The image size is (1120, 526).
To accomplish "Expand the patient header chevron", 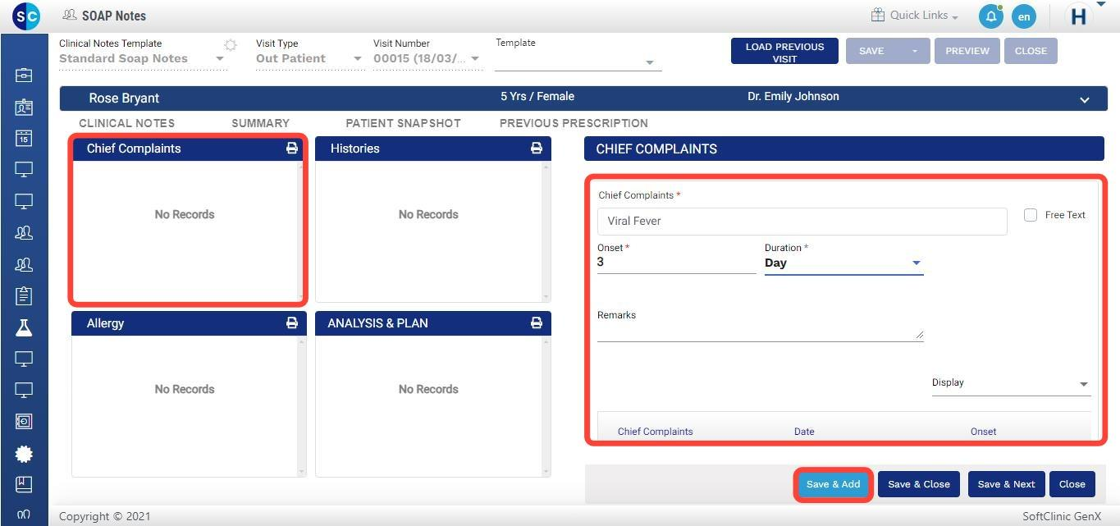I will pos(1085,99).
